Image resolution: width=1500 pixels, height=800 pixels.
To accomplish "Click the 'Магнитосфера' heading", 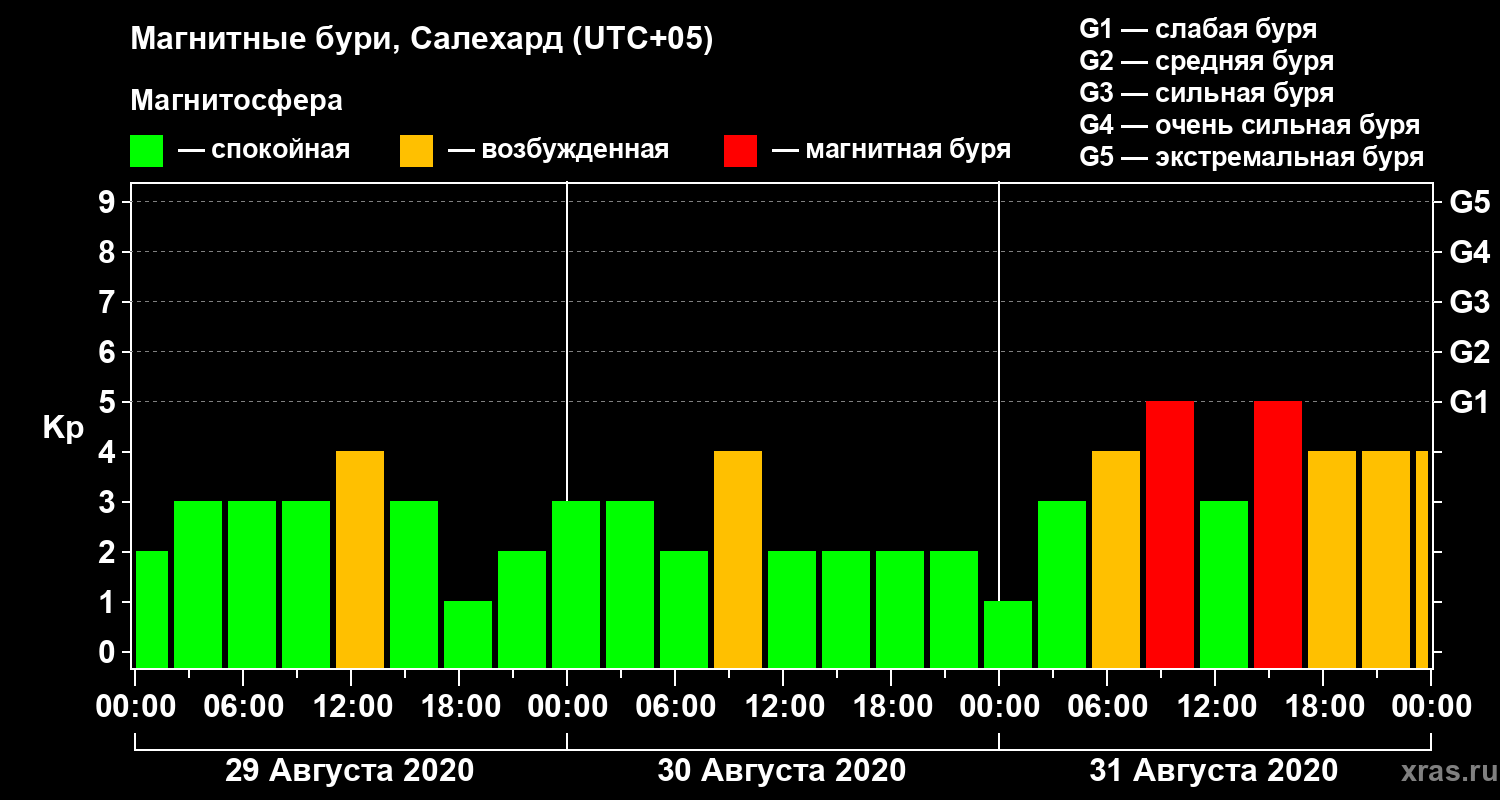I will [x=236, y=101].
